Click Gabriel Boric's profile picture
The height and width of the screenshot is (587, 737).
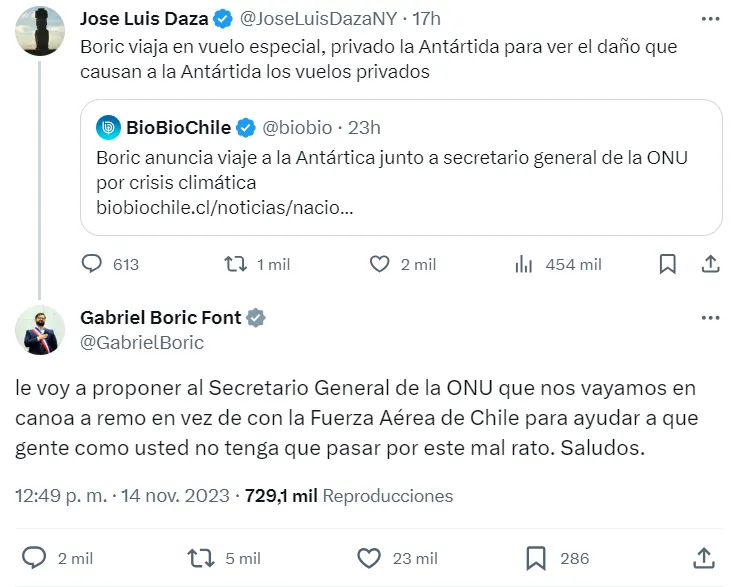pos(41,330)
